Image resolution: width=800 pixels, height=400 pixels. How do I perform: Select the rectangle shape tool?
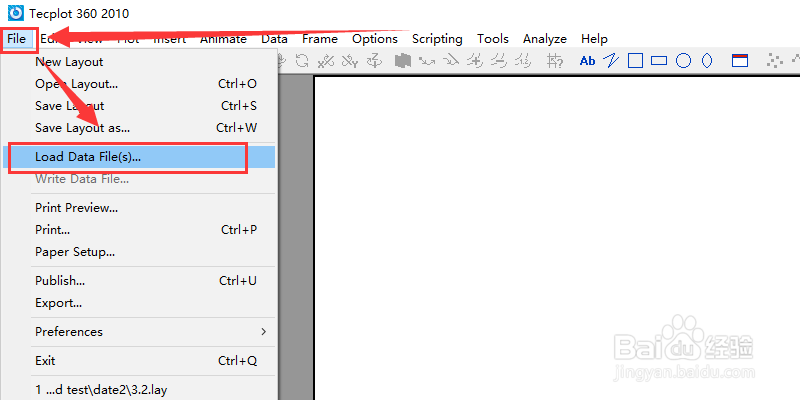tap(659, 61)
